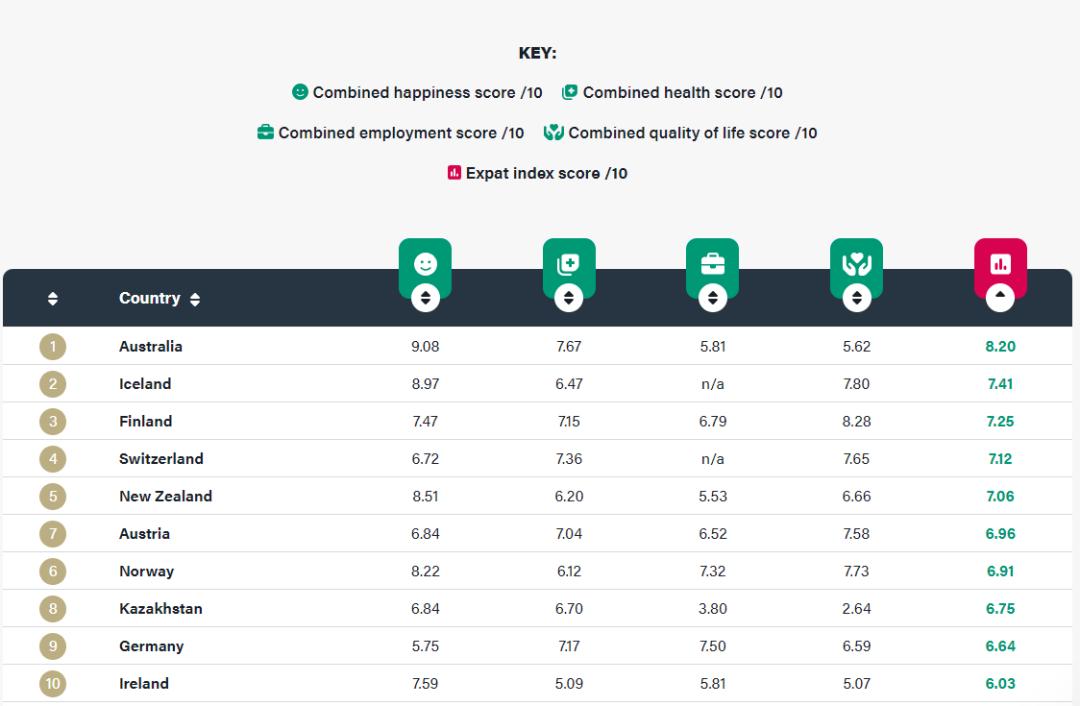Click the red expat index icon header
Screen dimensions: 1080x706
click(1001, 264)
